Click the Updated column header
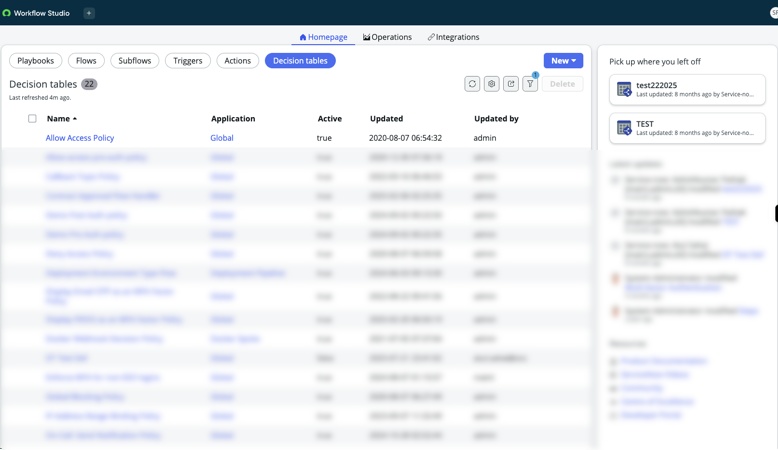 [x=387, y=119]
